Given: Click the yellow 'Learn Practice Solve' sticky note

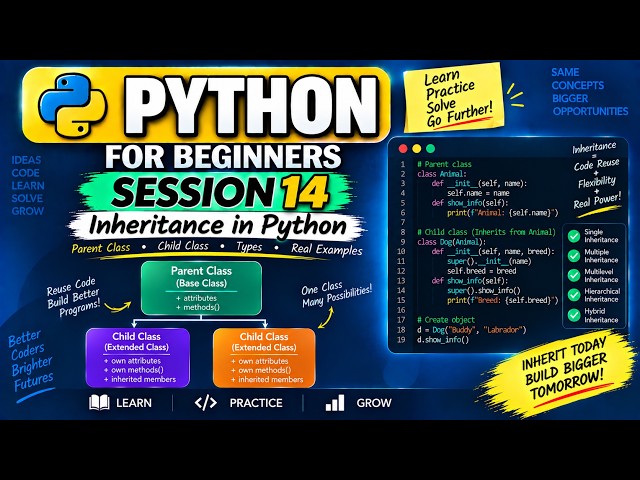Looking at the screenshot, I should [453, 98].
